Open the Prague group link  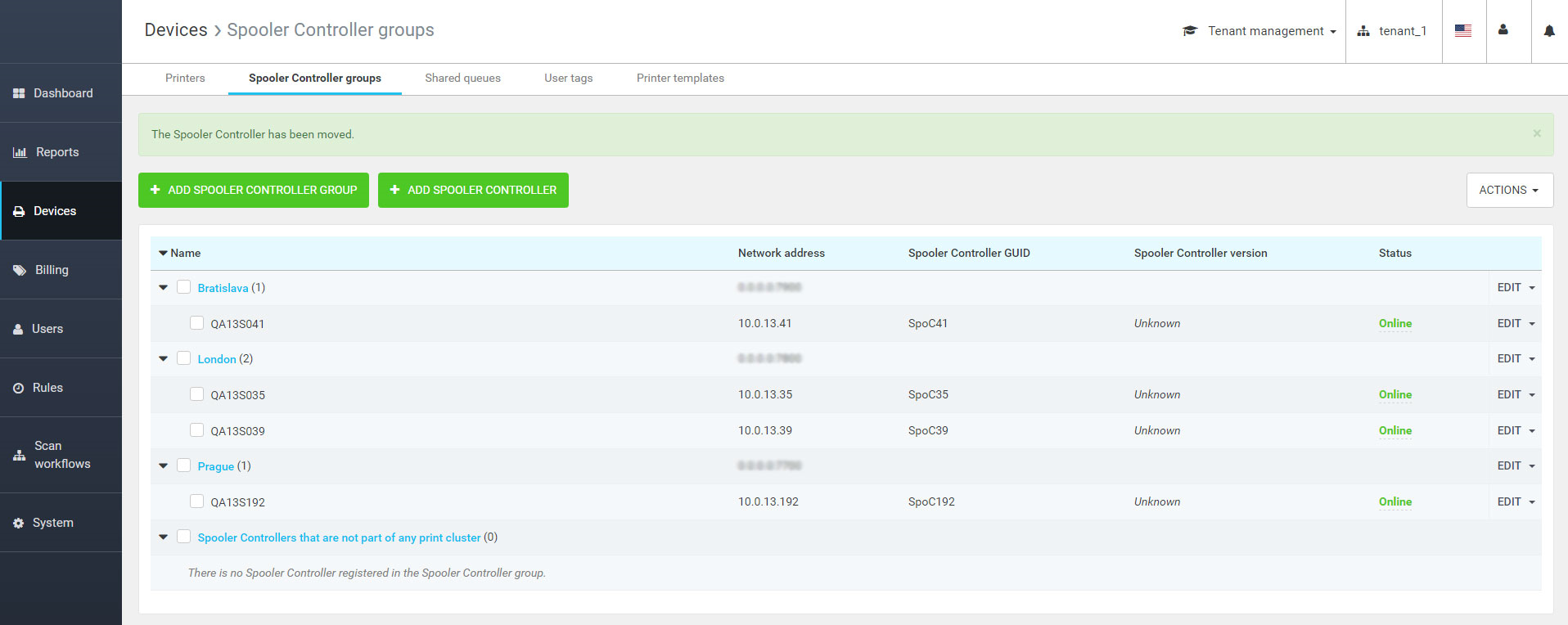point(215,466)
